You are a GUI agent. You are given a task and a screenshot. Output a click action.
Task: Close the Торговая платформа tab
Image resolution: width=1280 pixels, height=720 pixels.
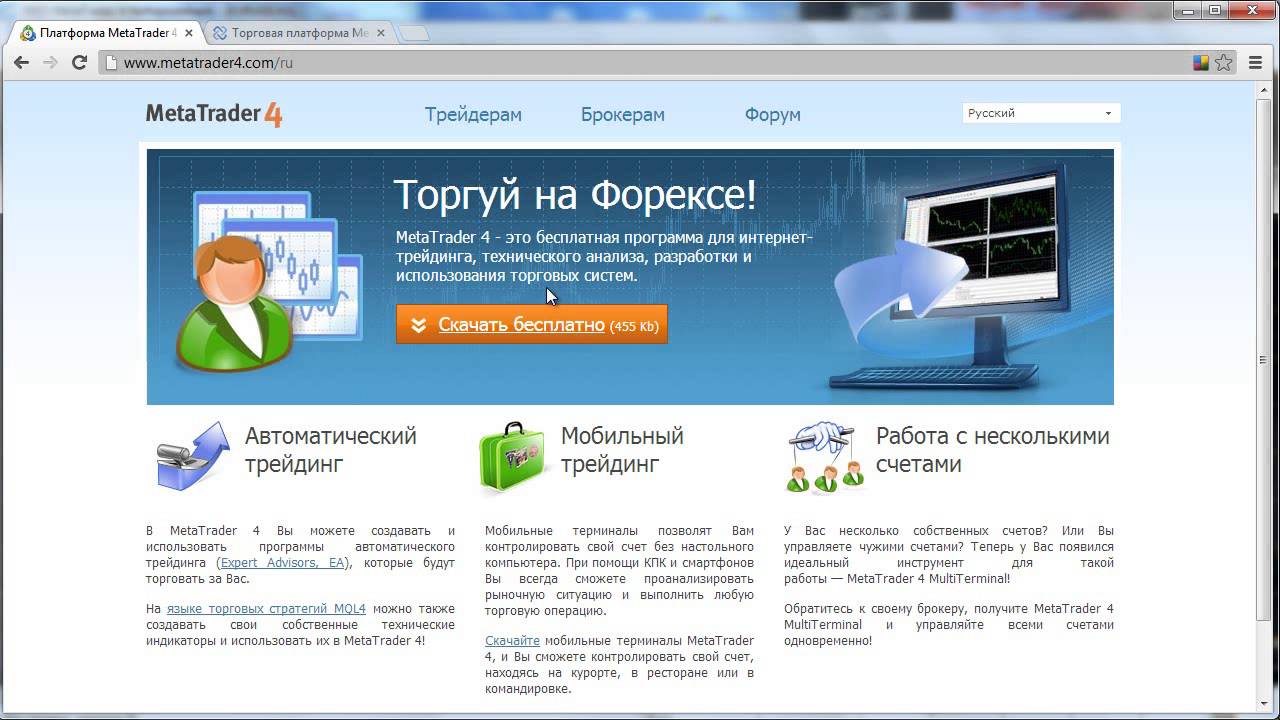coord(380,33)
